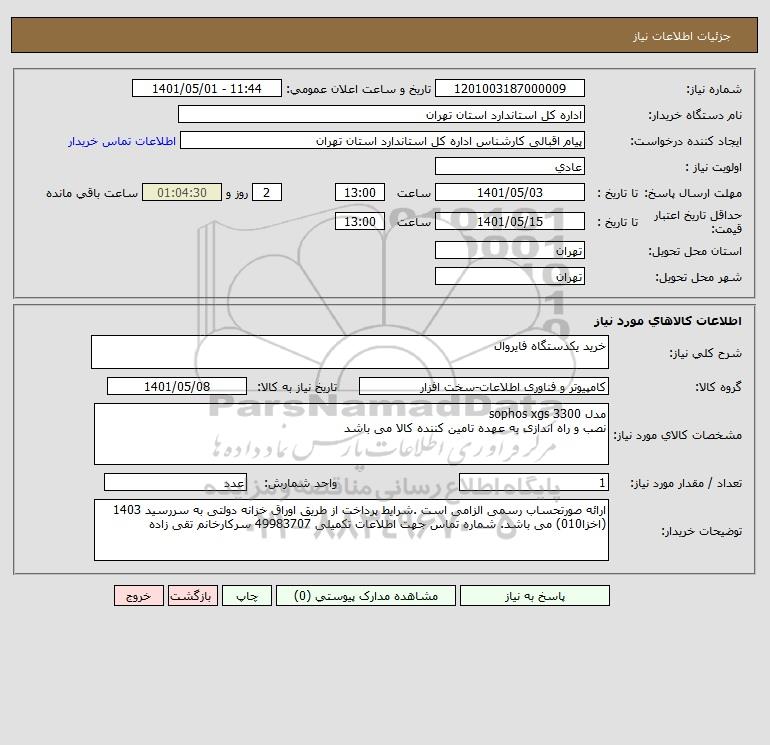Click the response deadline date 1401/05/03
This screenshot has width=770, height=745.
(510, 193)
